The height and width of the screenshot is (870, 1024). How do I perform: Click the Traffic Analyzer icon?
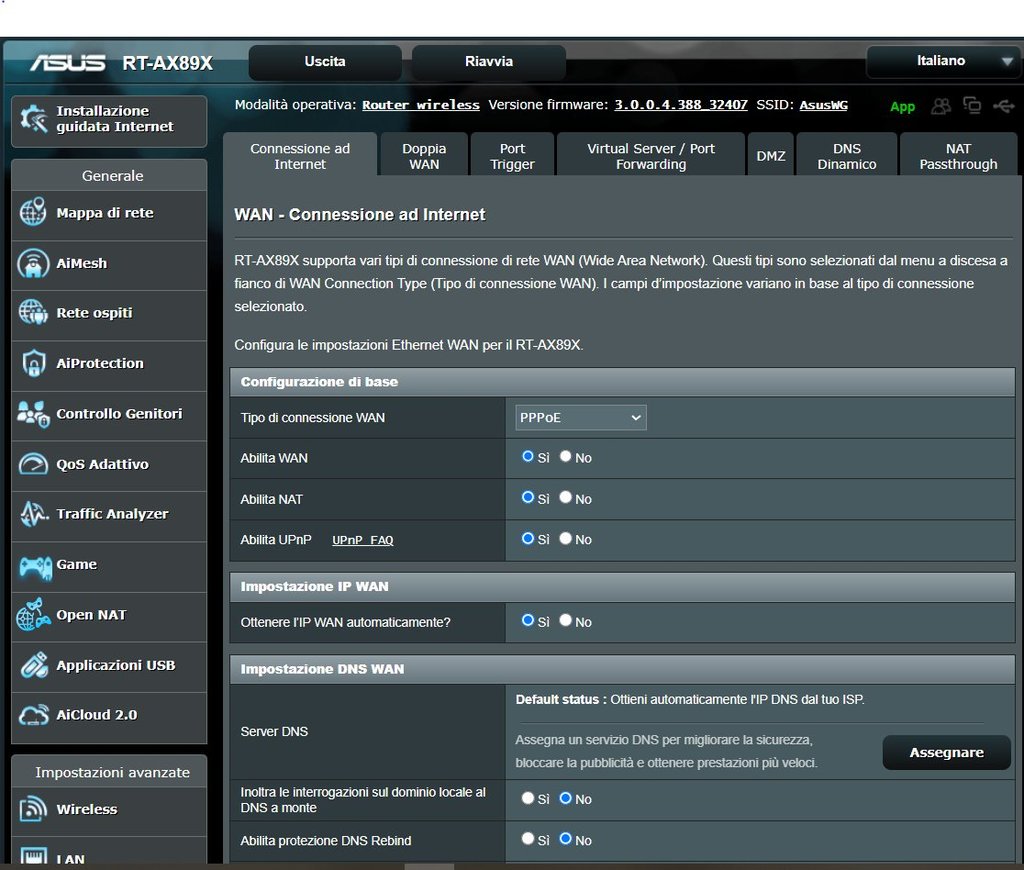(33, 514)
